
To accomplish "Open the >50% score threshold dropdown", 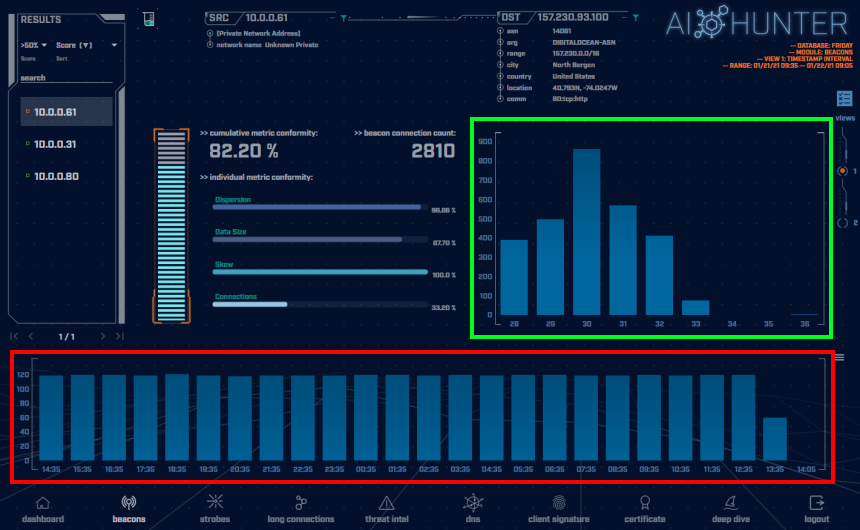I will pyautogui.click(x=33, y=45).
